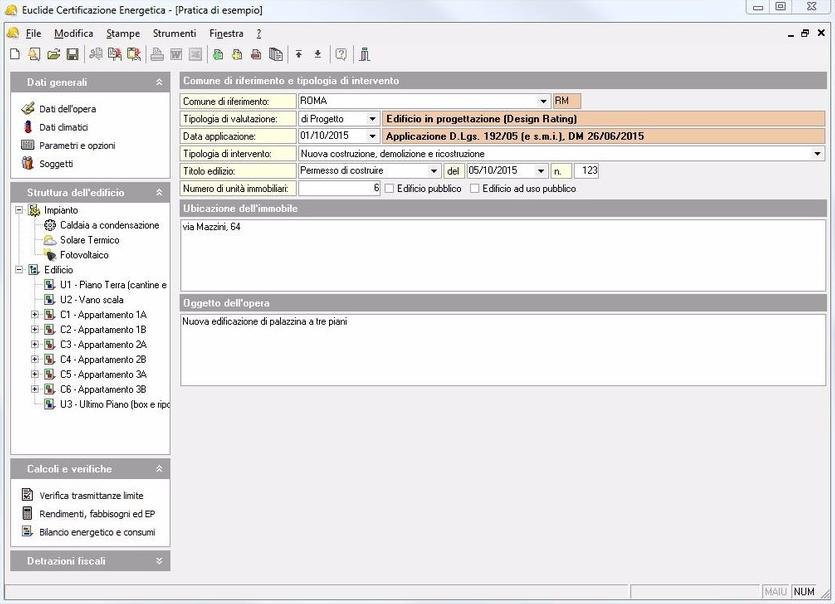Click the Oggetto dell'opera text field
835x604 pixels.
coord(502,348)
